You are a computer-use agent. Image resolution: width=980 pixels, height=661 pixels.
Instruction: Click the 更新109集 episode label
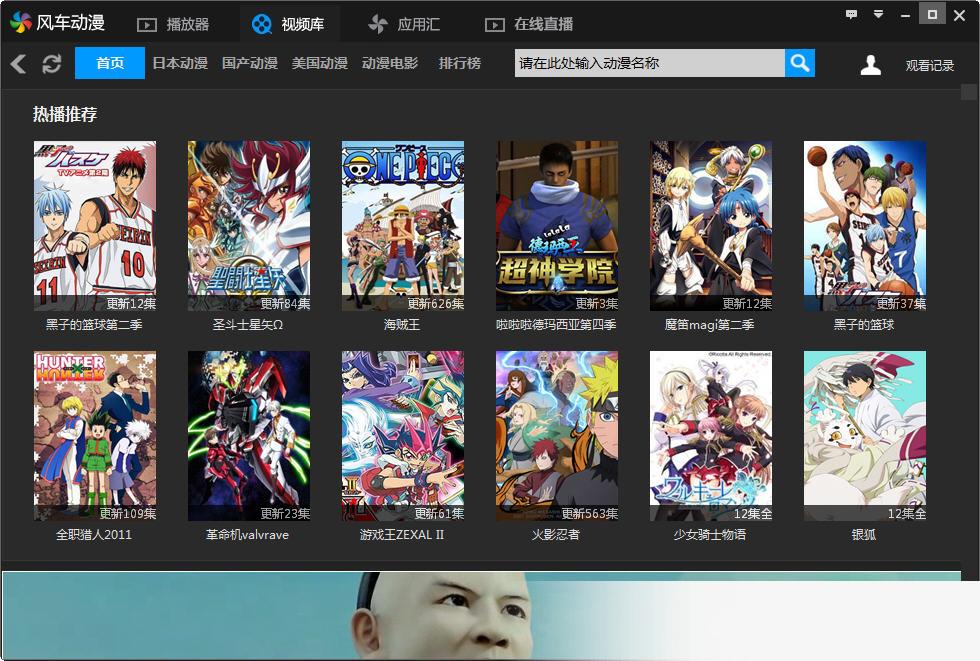coord(128,514)
